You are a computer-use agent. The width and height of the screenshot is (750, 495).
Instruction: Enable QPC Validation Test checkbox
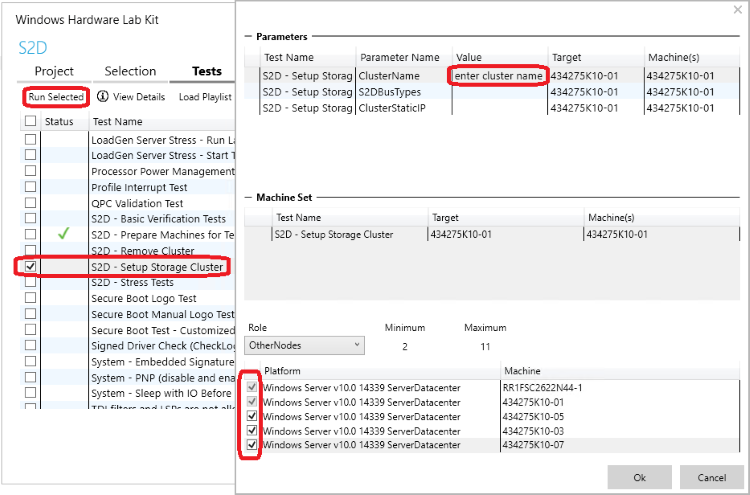point(31,203)
